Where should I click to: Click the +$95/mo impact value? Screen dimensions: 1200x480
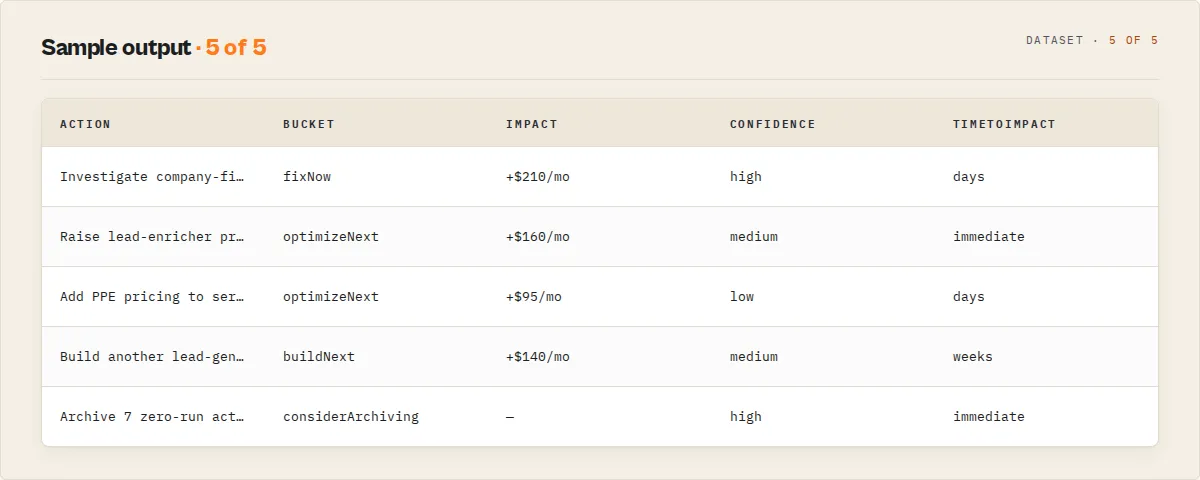[534, 297]
